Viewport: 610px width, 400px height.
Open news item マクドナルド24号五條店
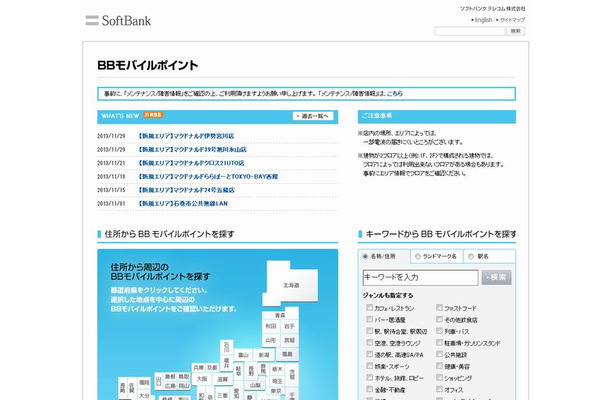click(x=186, y=190)
